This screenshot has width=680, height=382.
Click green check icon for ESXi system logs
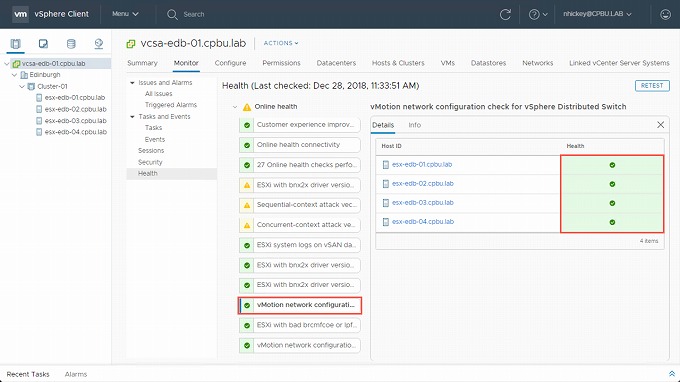(x=247, y=245)
